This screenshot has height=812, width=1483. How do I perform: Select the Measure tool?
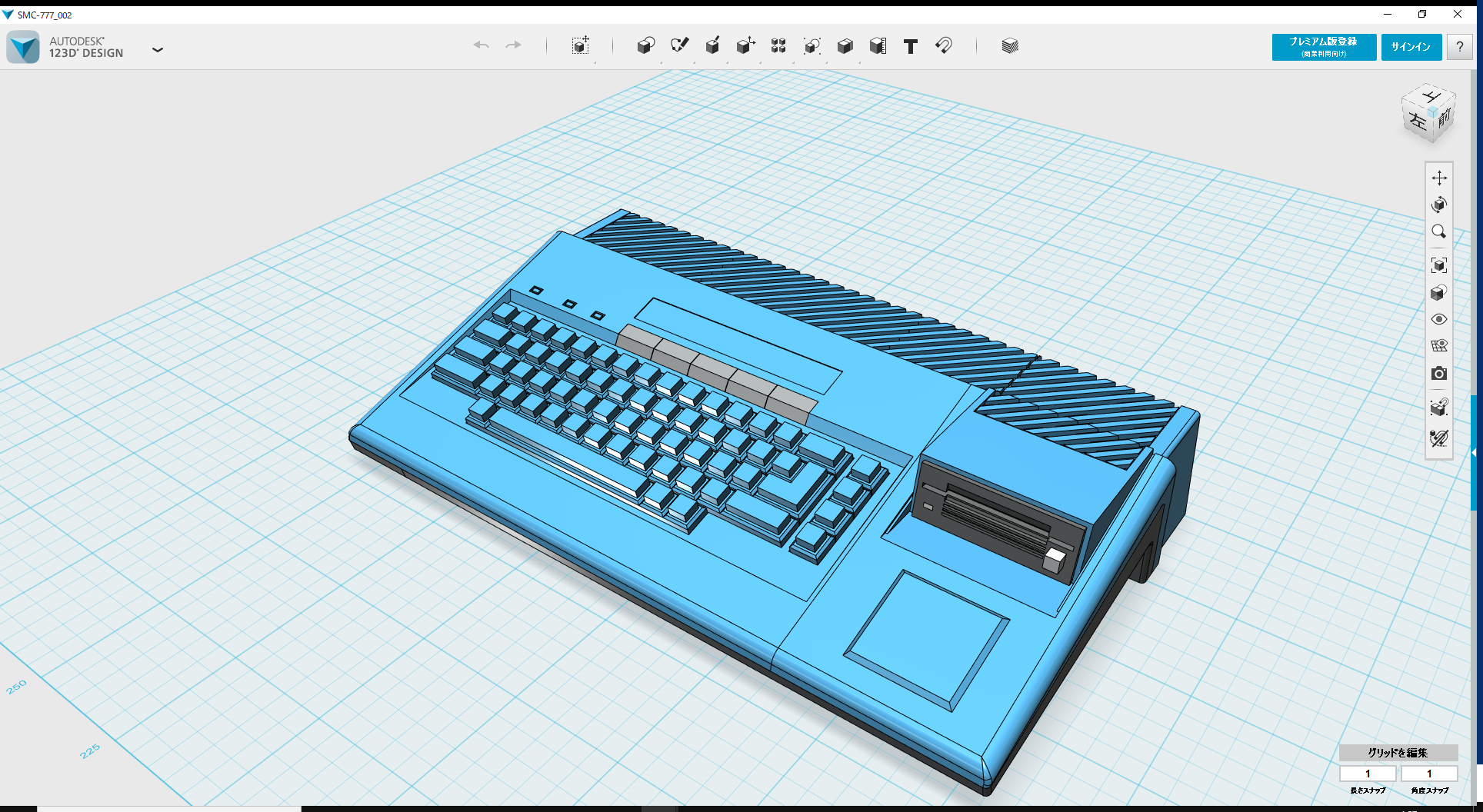(x=877, y=46)
